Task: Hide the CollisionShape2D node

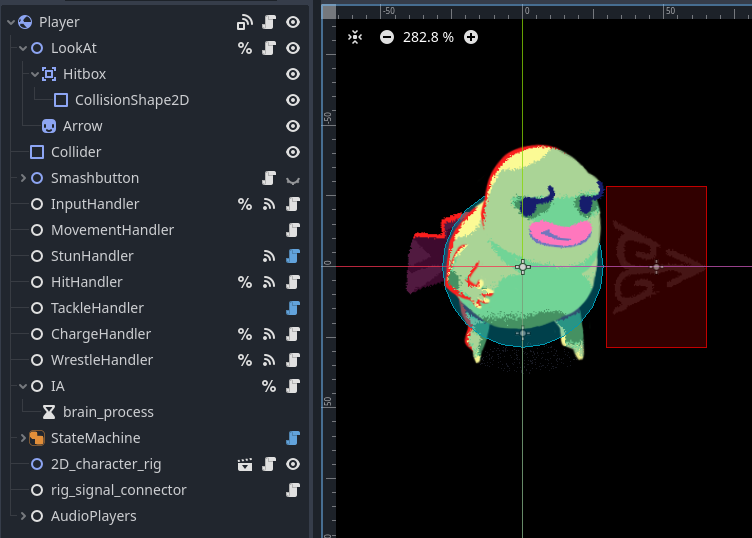Action: pyautogui.click(x=293, y=100)
